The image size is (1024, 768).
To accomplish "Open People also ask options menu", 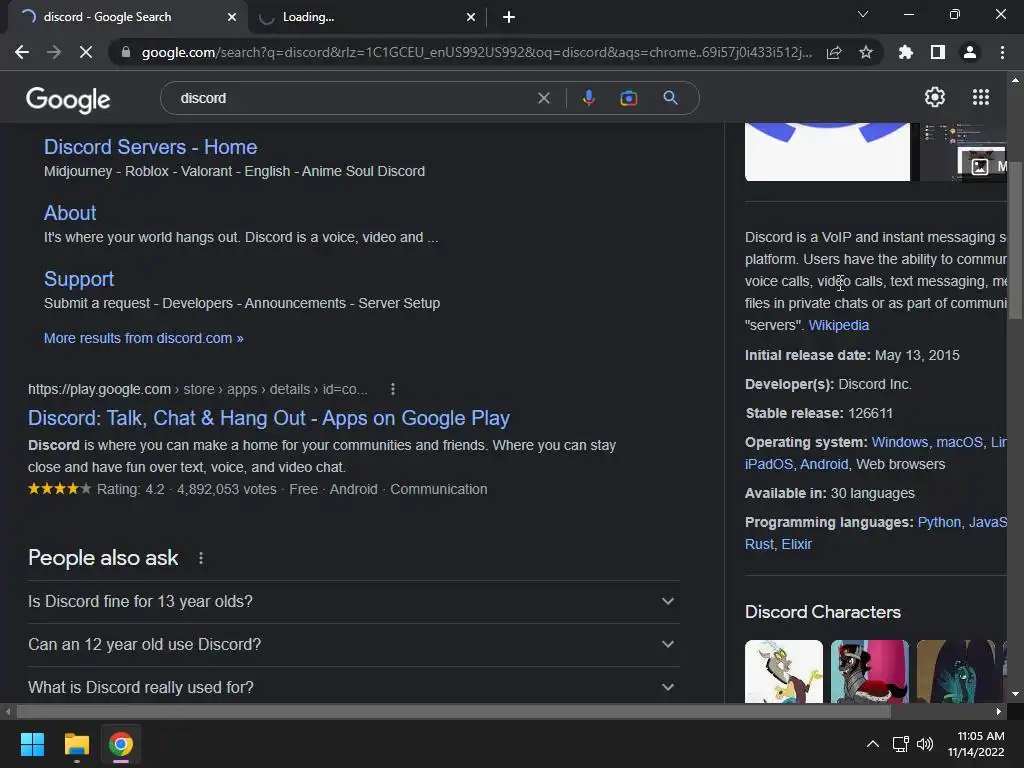I will pos(200,558).
